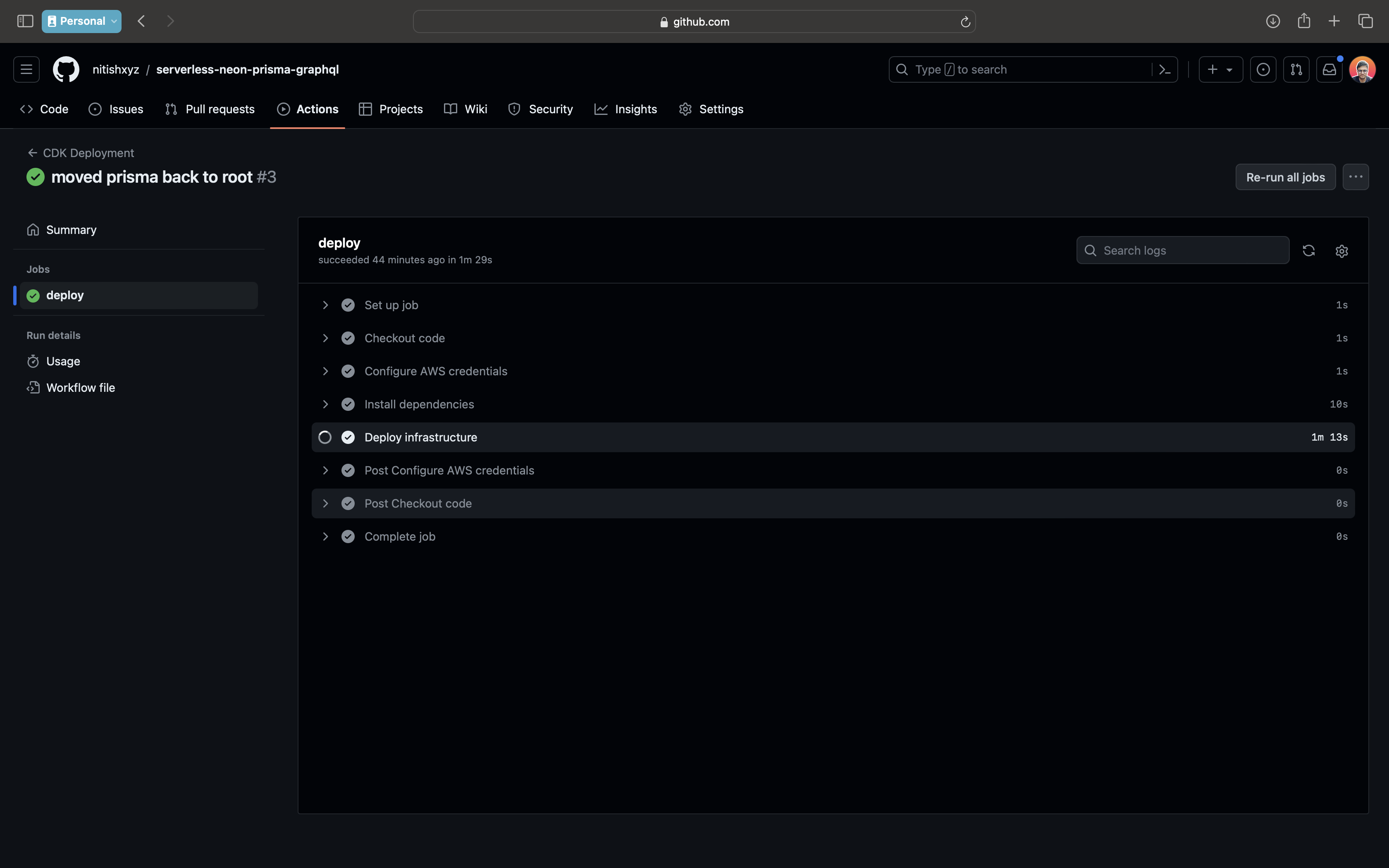Switch to the Code tab

[x=44, y=109]
